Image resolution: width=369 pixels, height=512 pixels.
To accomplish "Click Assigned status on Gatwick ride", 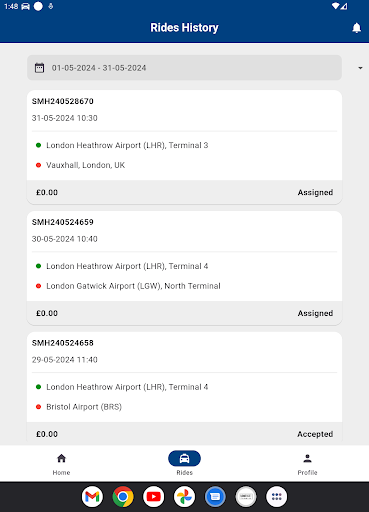I will [x=315, y=313].
